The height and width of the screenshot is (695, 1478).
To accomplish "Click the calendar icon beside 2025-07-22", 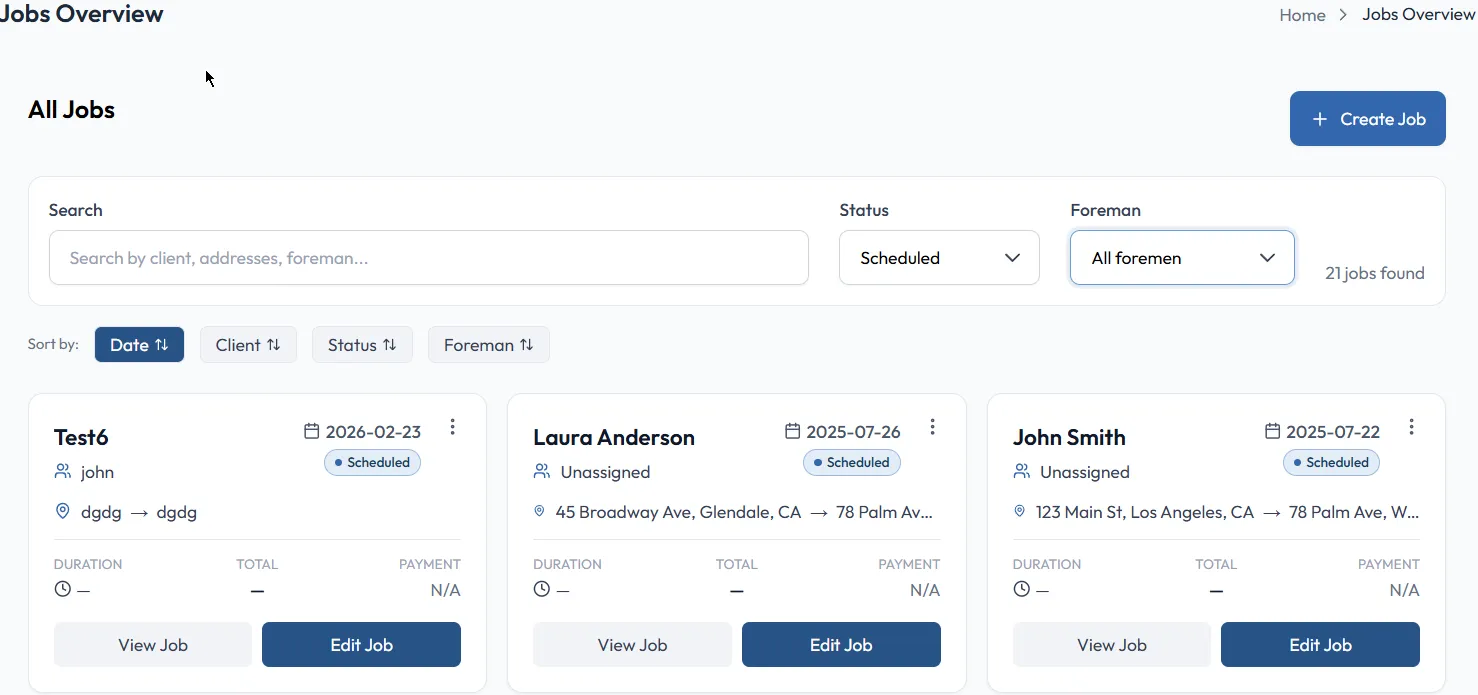I will pyautogui.click(x=1272, y=431).
